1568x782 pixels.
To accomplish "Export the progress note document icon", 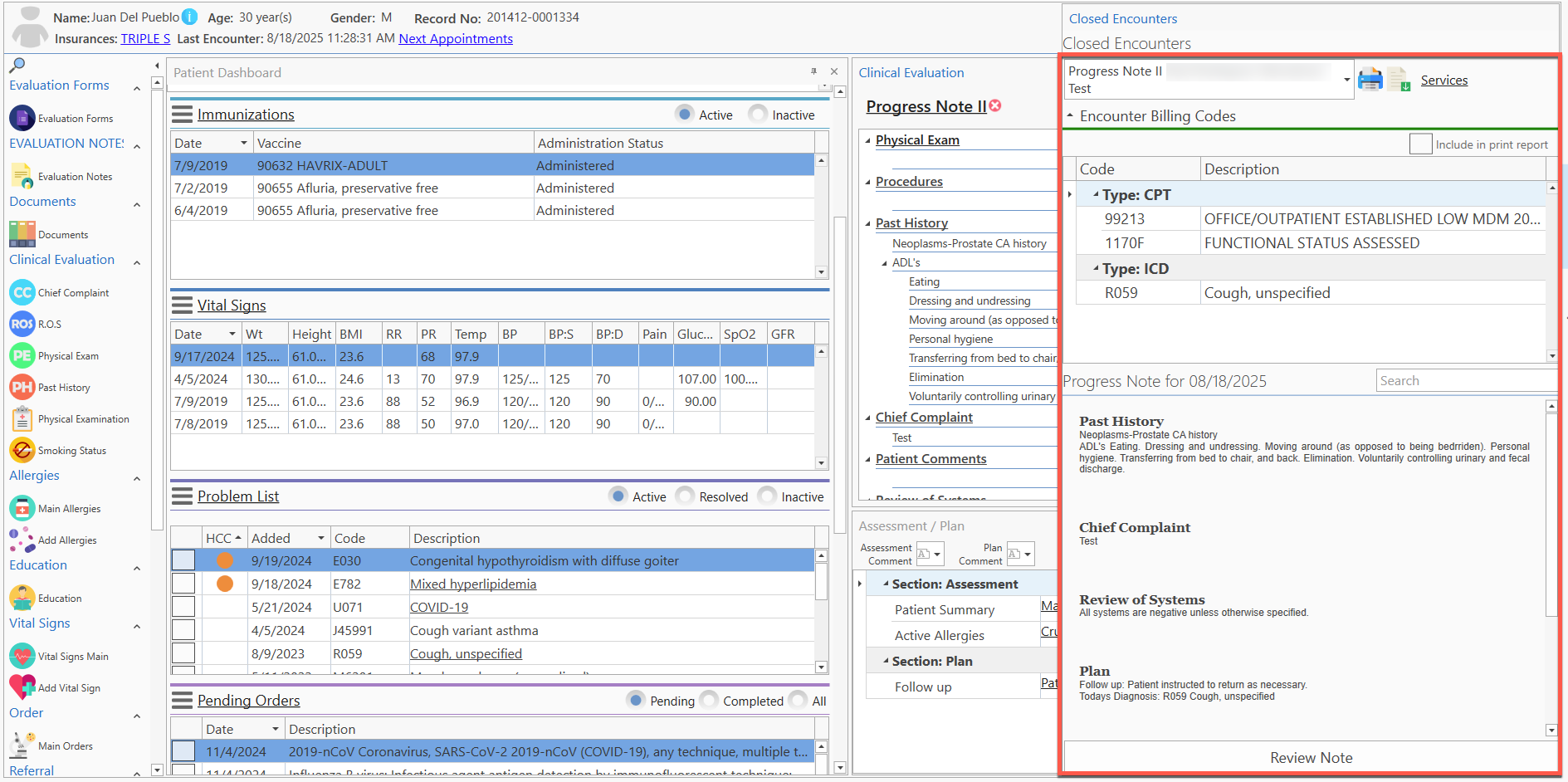I will 1399,80.
